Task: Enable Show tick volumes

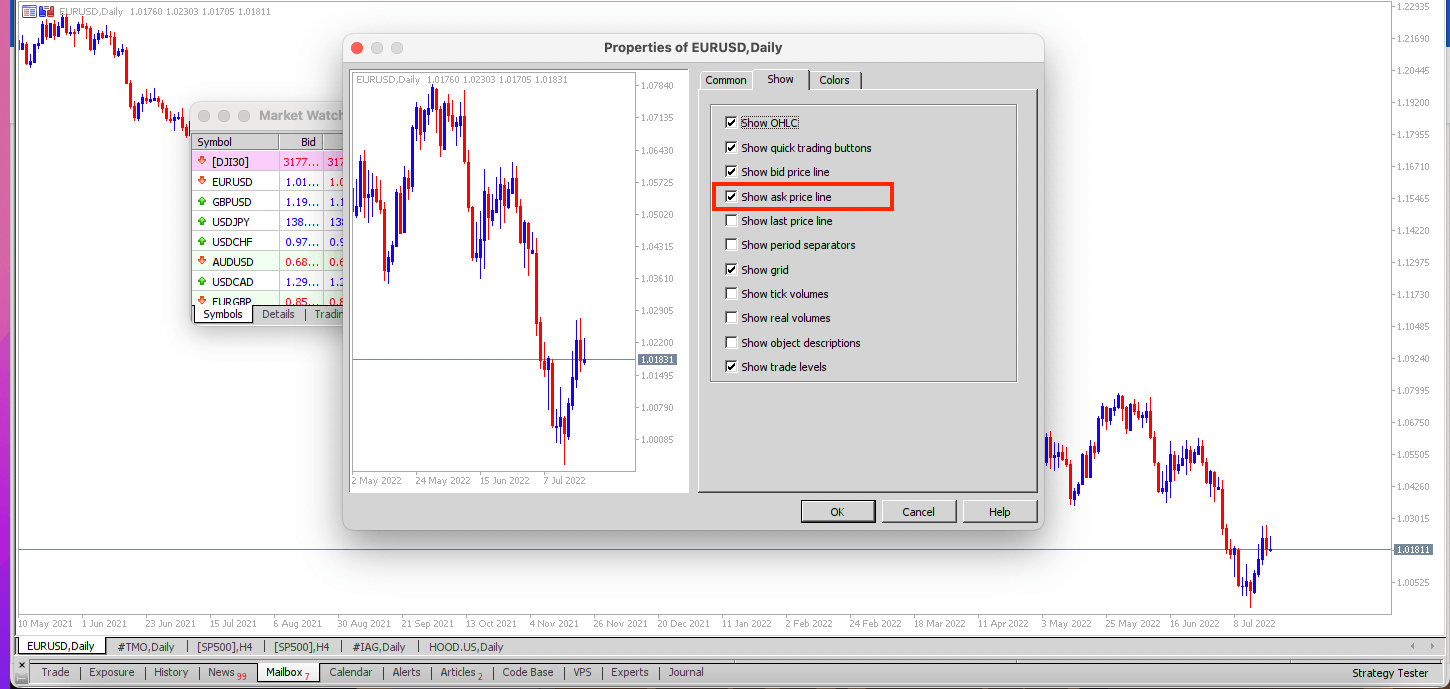Action: [731, 294]
